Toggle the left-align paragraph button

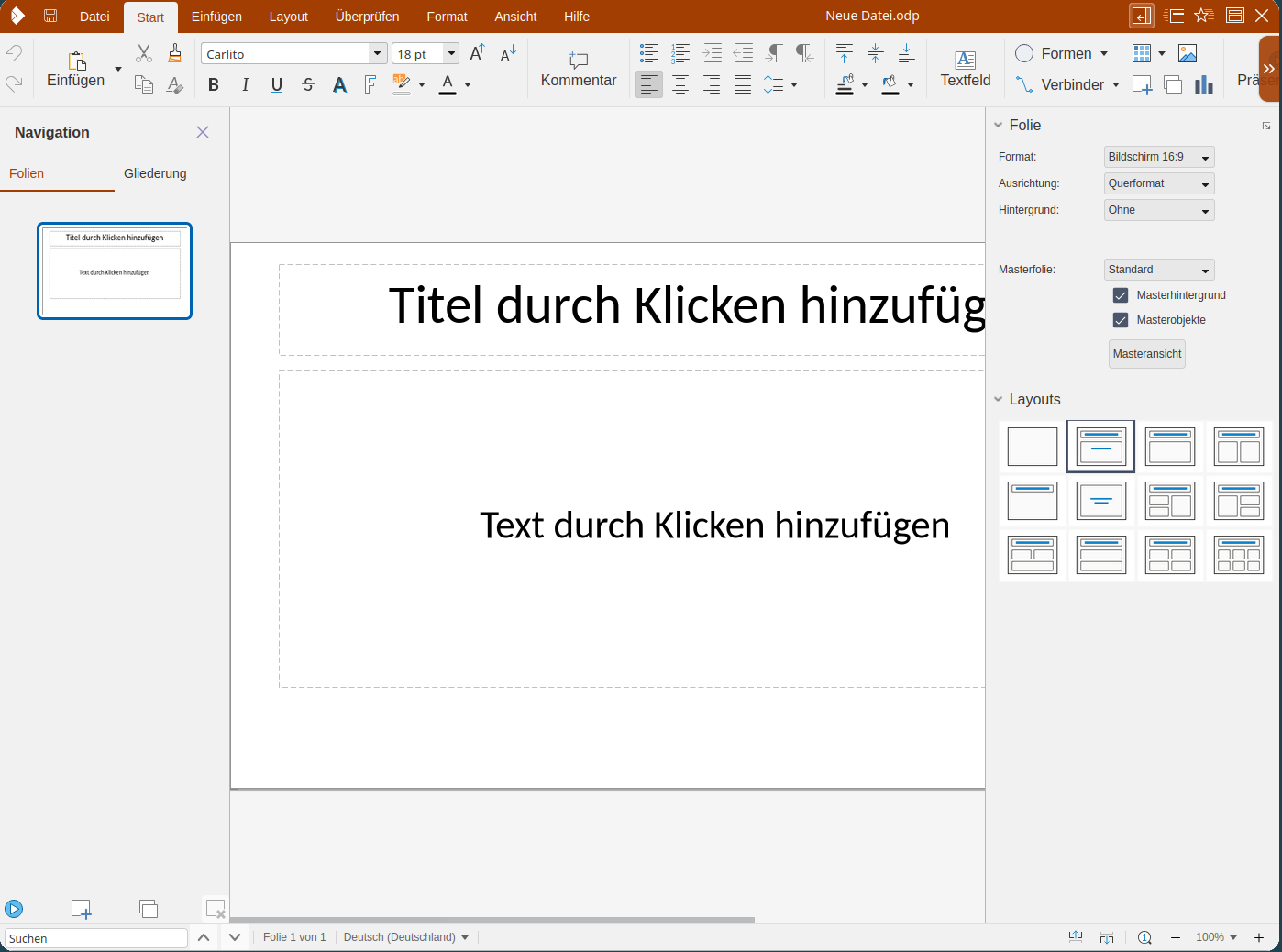[x=649, y=85]
